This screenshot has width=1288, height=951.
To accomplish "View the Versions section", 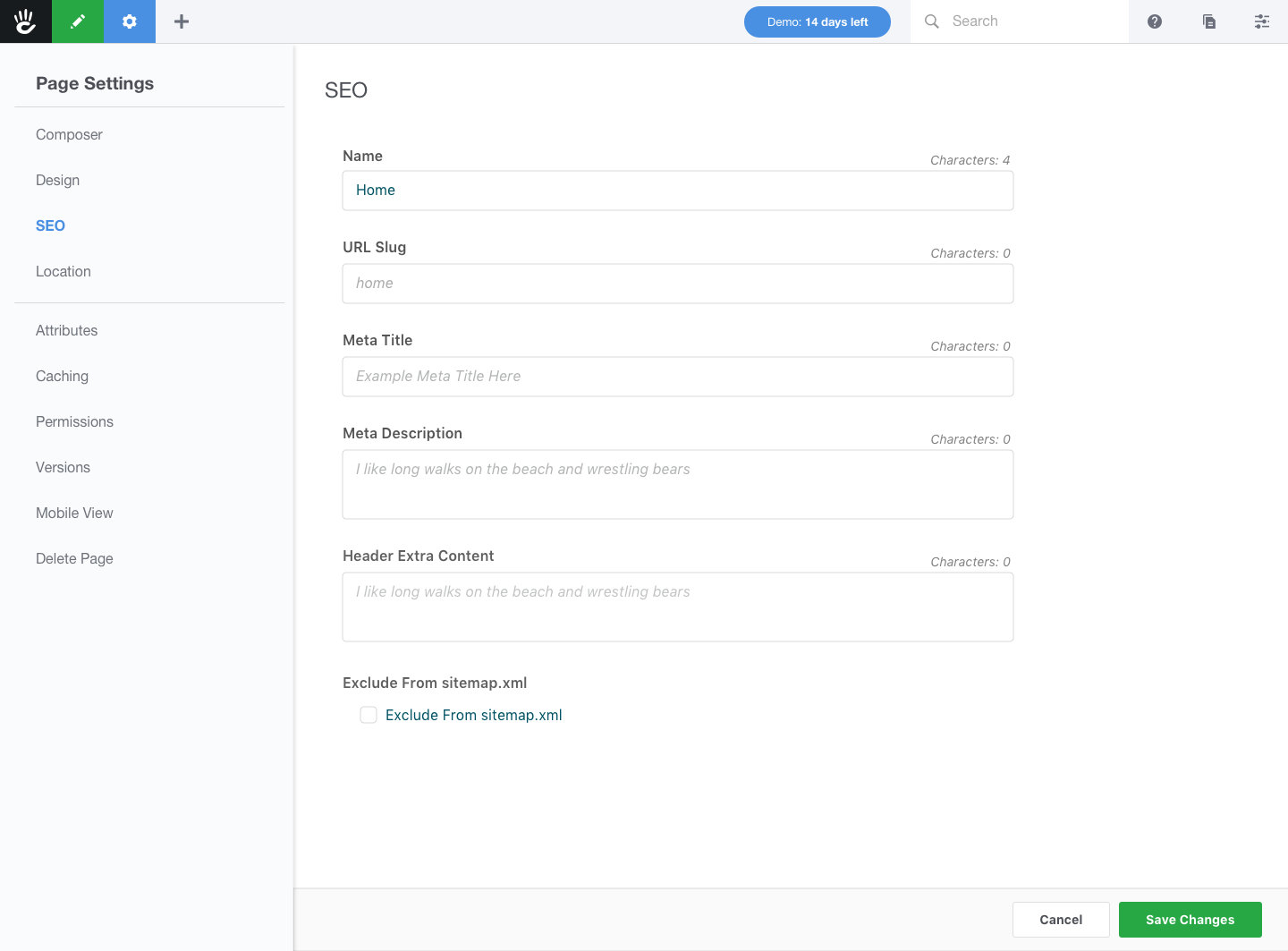I will [63, 467].
